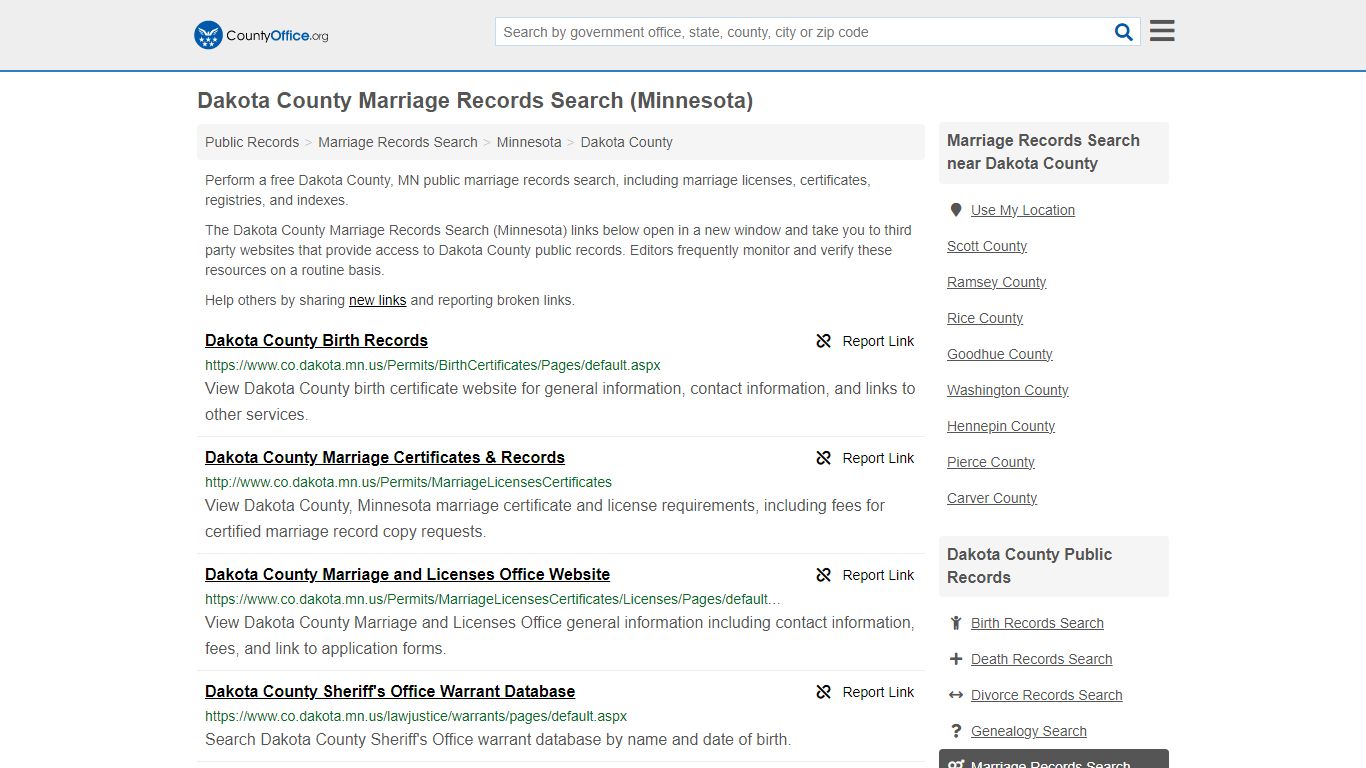Click the location pin icon by Use My Location
This screenshot has width=1366, height=768.
(x=956, y=210)
